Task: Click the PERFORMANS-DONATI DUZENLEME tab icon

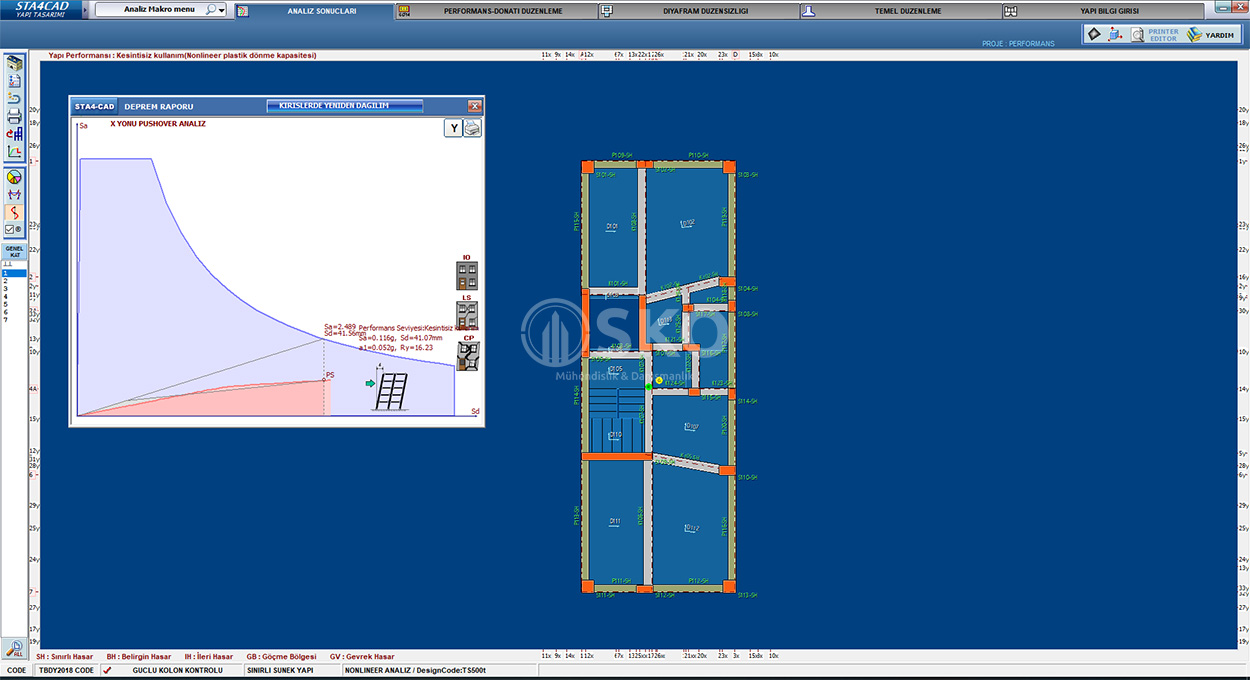Action: 404,11
